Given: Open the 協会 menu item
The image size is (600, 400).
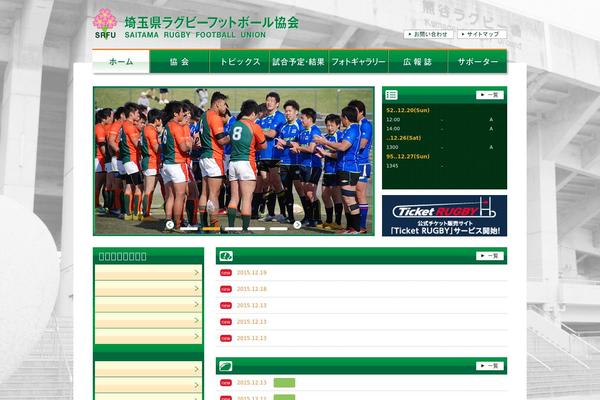Looking at the screenshot, I should tap(179, 61).
